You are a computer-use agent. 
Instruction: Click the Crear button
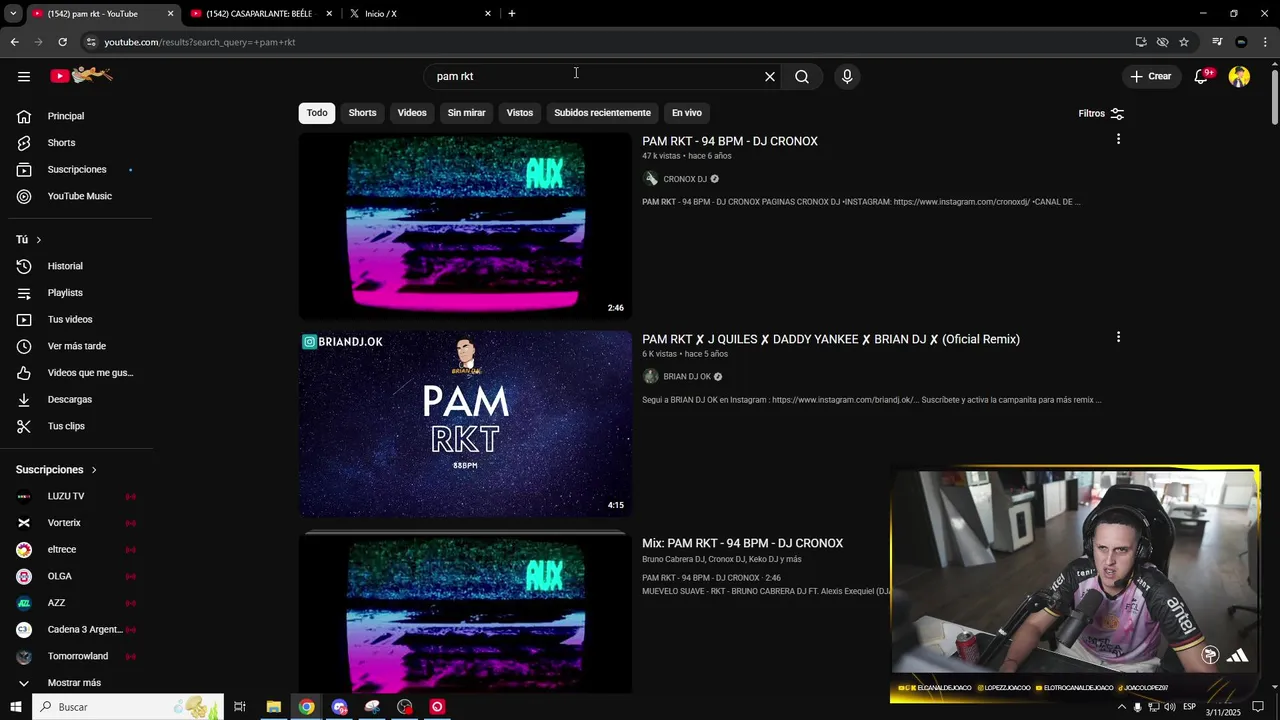(x=1151, y=76)
